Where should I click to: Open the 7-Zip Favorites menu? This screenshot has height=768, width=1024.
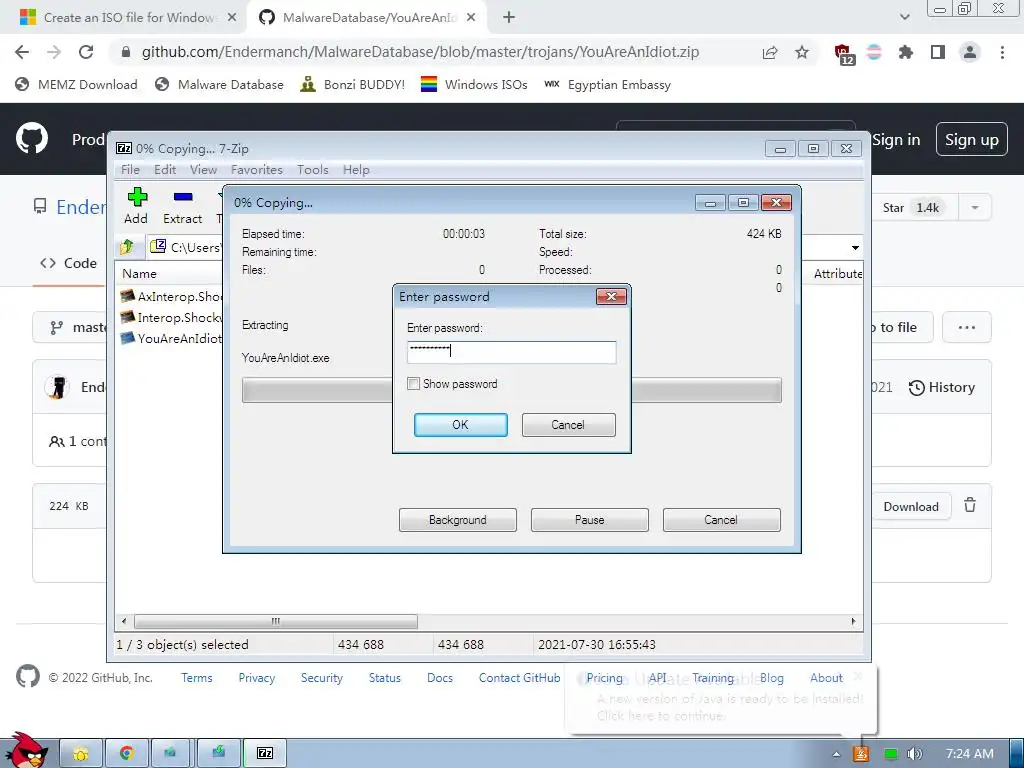(x=257, y=170)
